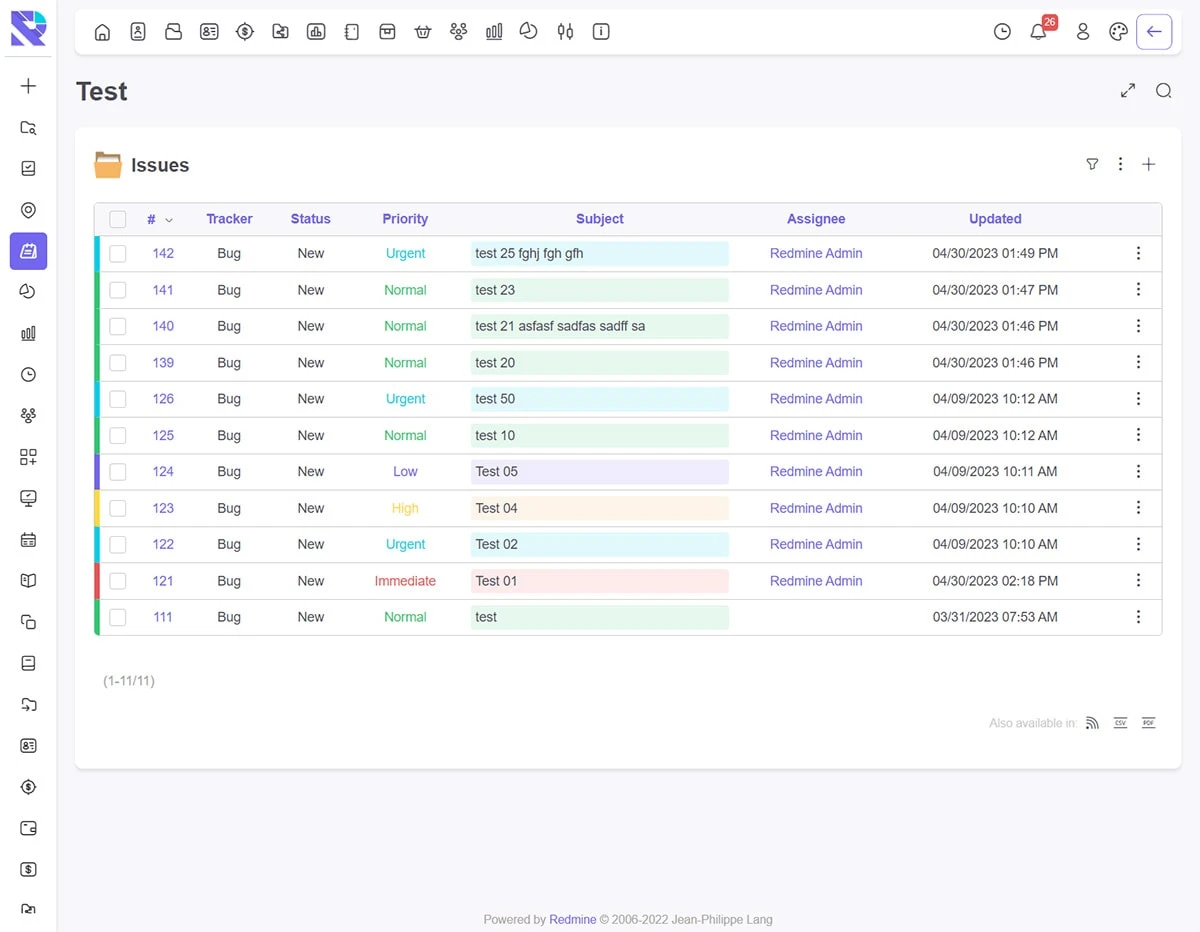The image size is (1200, 932).
Task: Select the checkbox for issue 126
Action: [x=118, y=399]
